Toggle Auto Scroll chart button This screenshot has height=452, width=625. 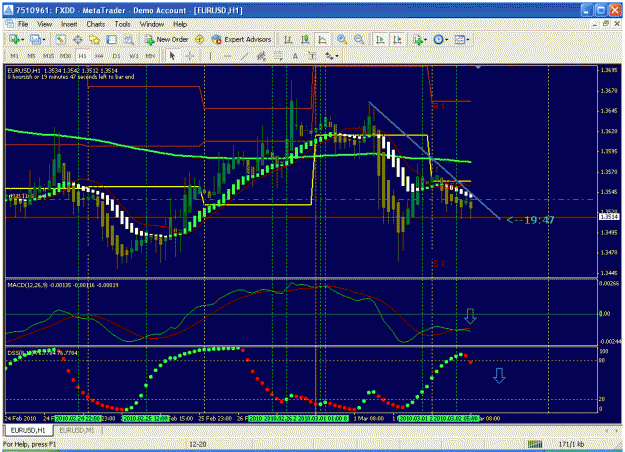pos(380,39)
